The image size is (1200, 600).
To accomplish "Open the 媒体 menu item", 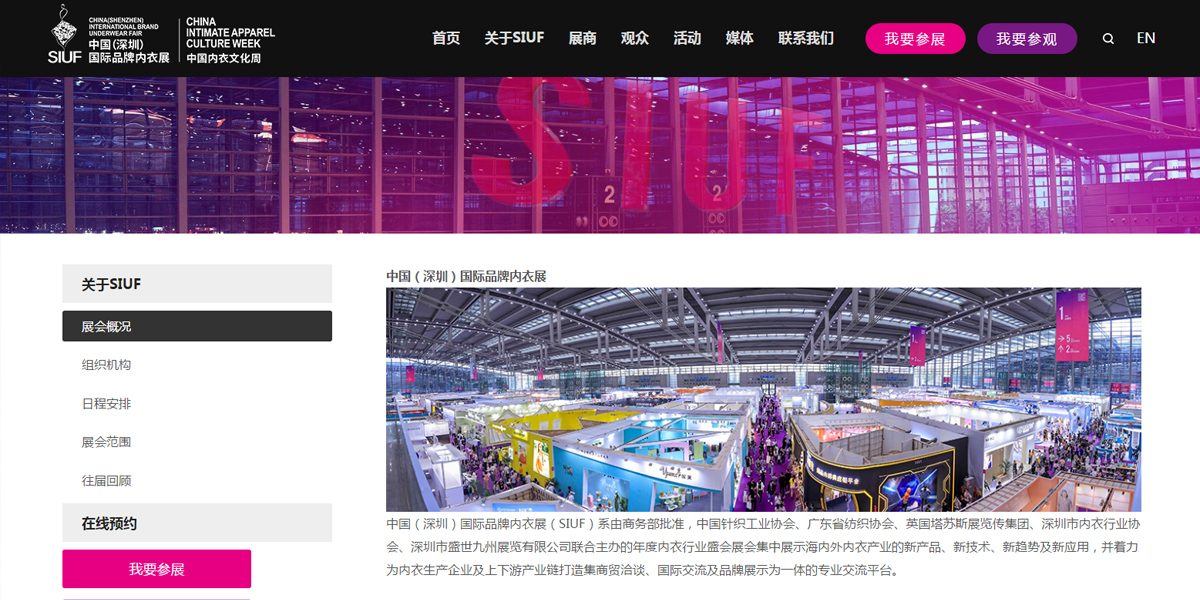I will (x=740, y=38).
